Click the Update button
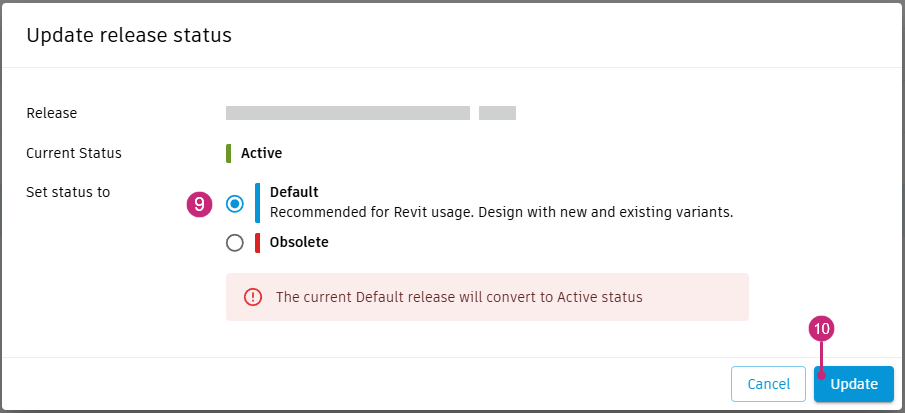 click(x=853, y=384)
